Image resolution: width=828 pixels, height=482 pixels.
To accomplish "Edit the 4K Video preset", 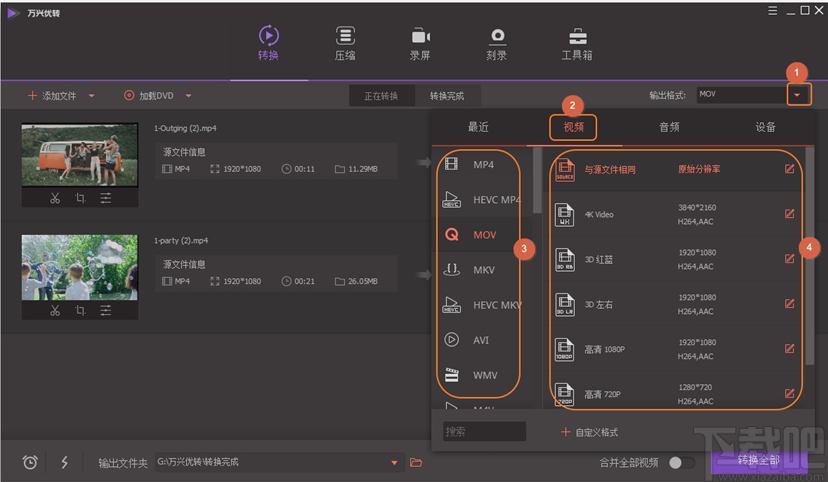I will (789, 214).
